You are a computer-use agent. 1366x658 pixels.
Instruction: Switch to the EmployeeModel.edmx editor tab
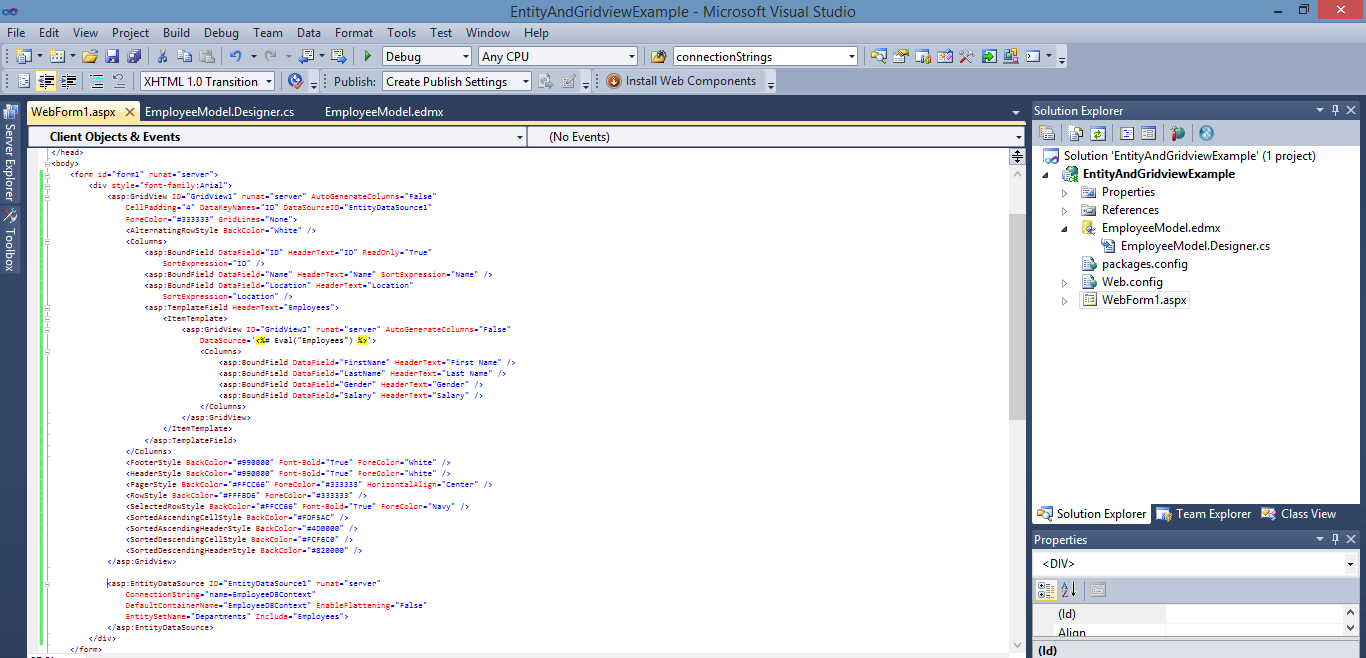[x=384, y=112]
